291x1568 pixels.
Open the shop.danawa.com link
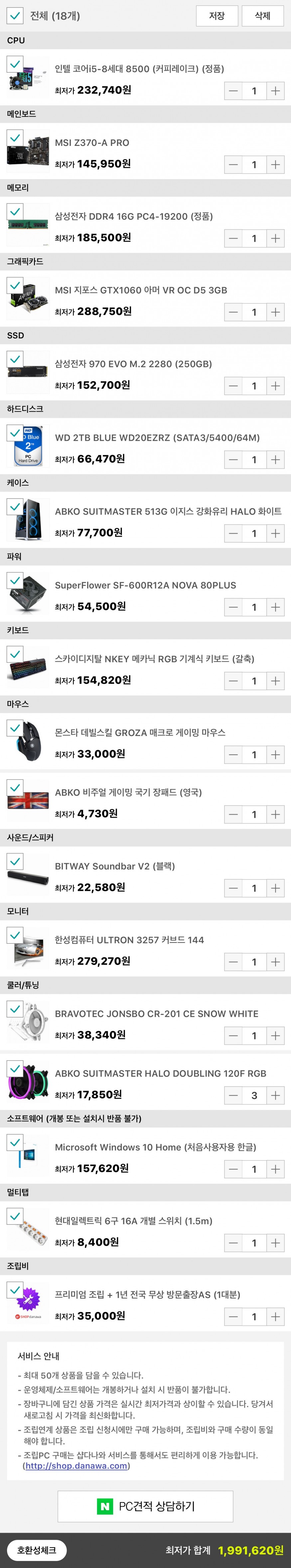tap(76, 1466)
